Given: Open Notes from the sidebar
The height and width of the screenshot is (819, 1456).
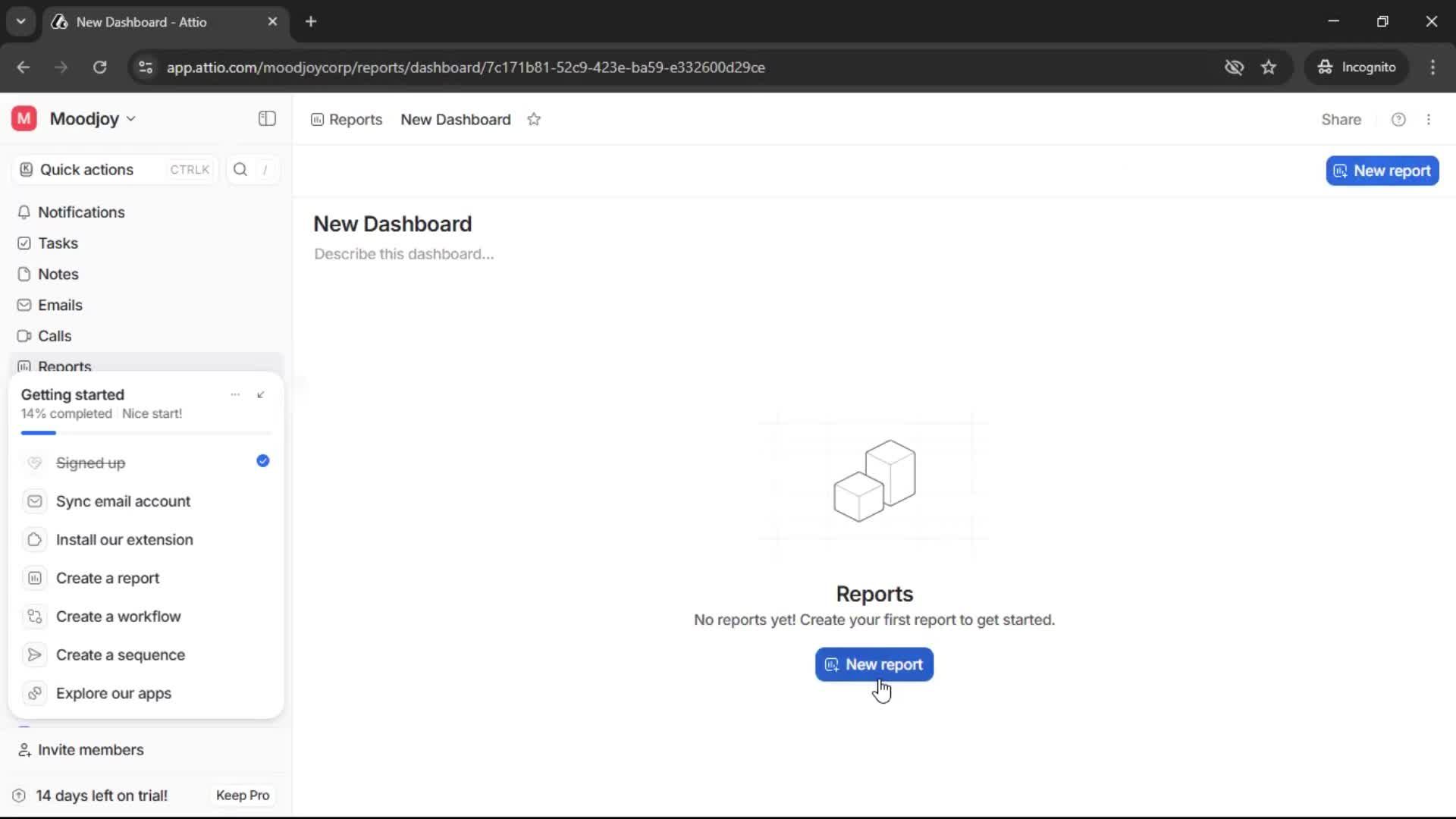Looking at the screenshot, I should pos(58,274).
